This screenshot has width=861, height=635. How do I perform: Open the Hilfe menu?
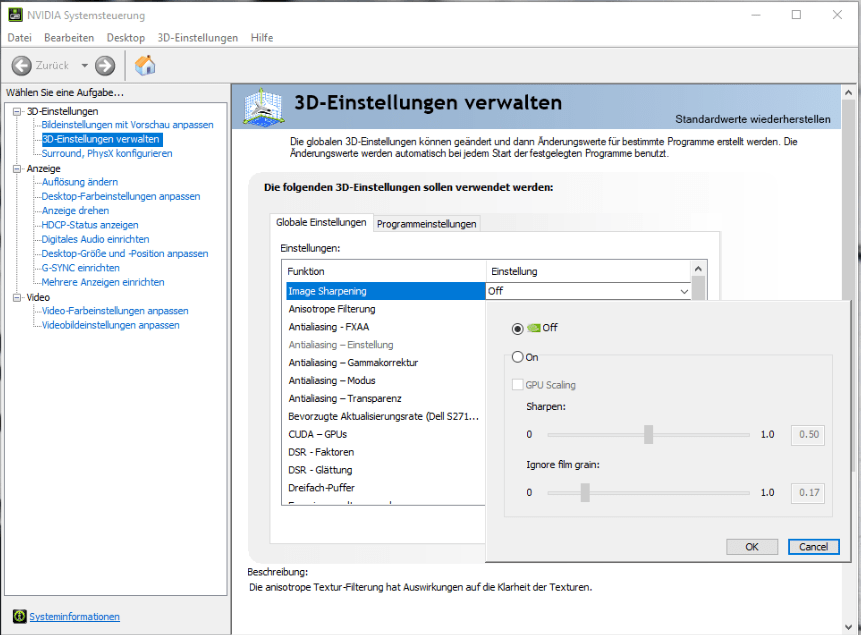coord(262,37)
